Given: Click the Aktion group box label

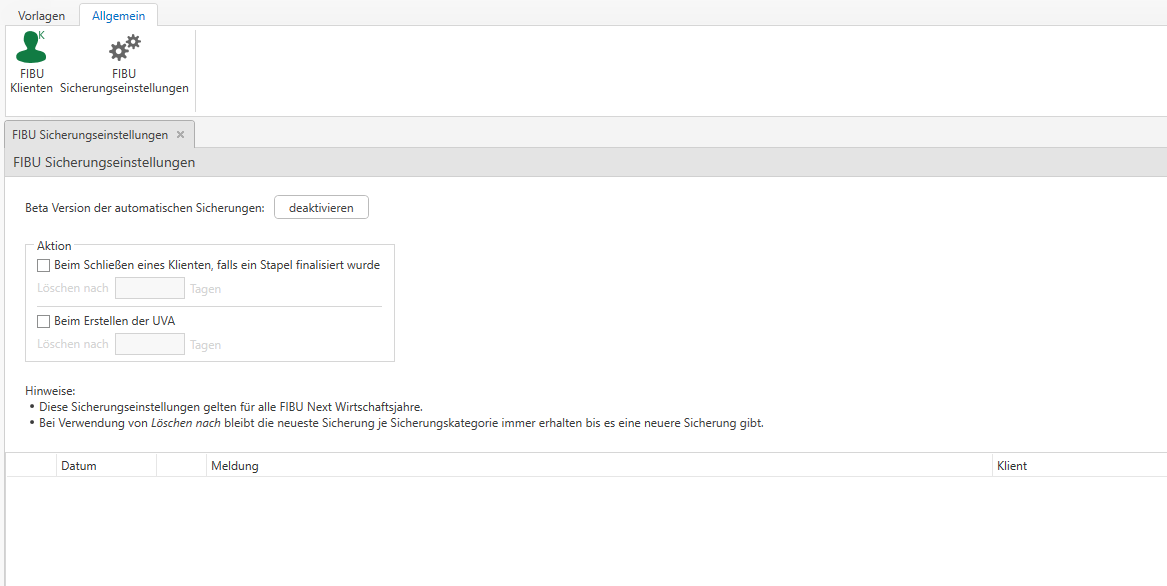Looking at the screenshot, I should (x=54, y=246).
